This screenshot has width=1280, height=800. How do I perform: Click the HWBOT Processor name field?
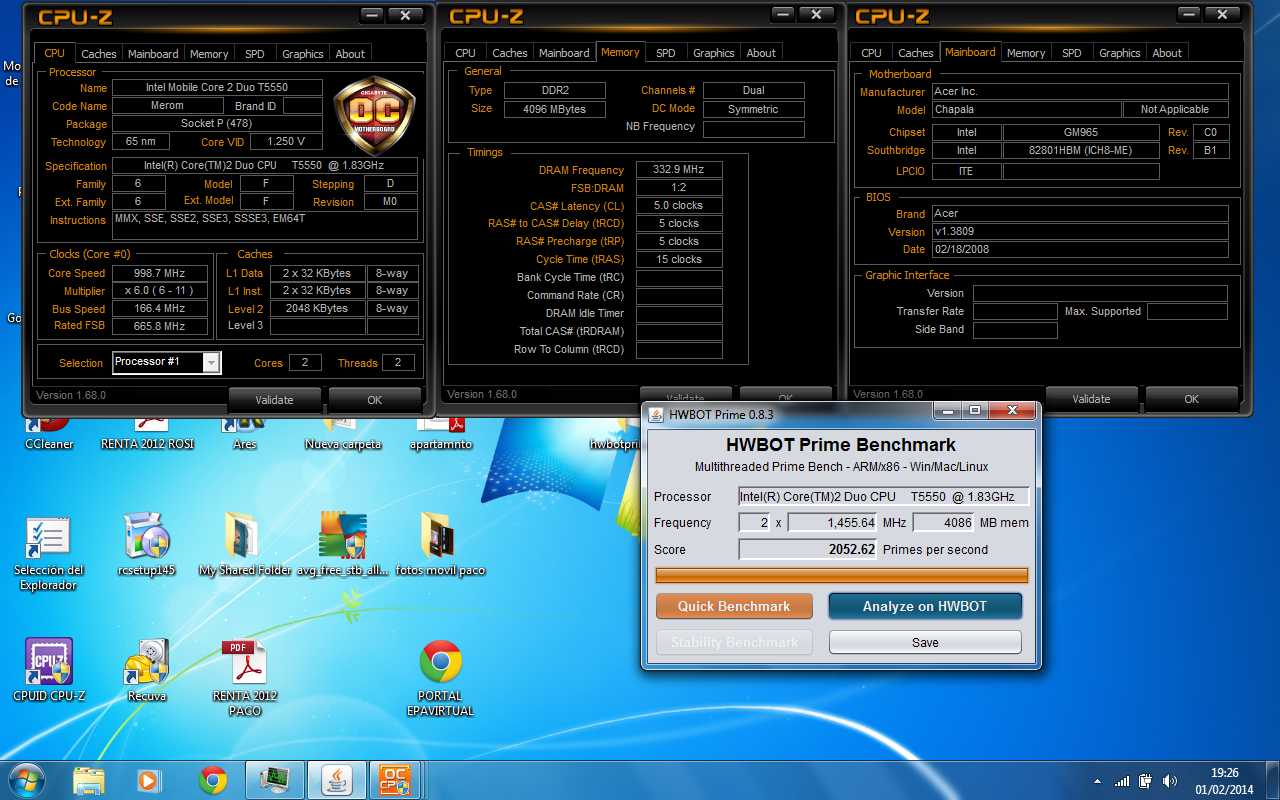[883, 496]
